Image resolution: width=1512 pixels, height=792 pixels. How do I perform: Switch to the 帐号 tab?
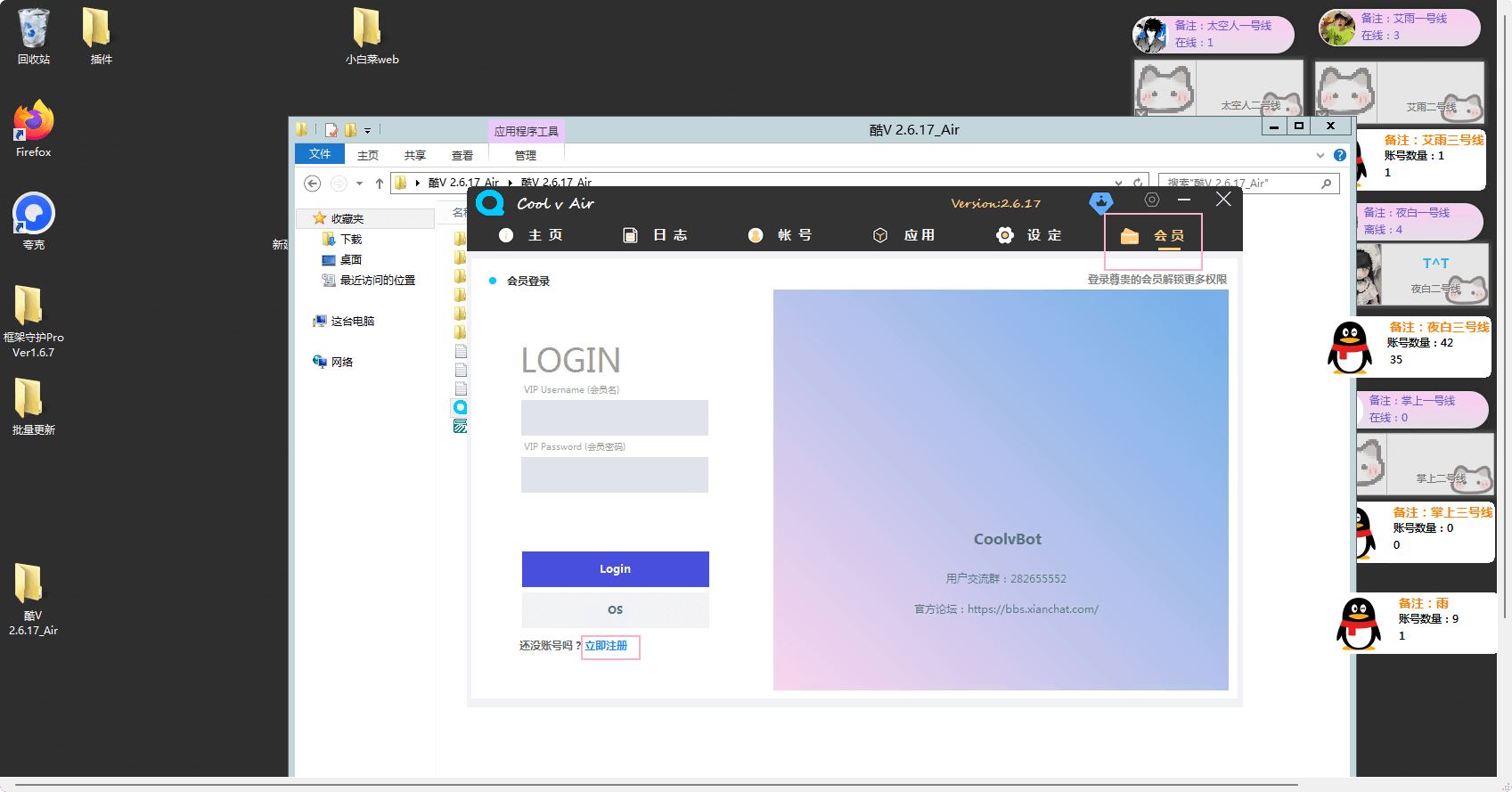tap(781, 235)
